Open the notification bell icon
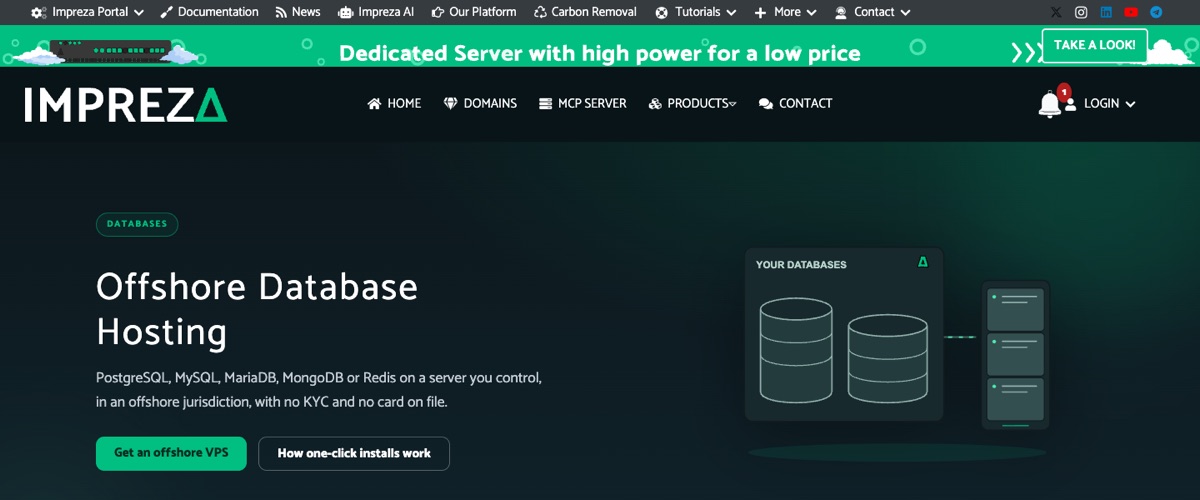 coord(1049,104)
